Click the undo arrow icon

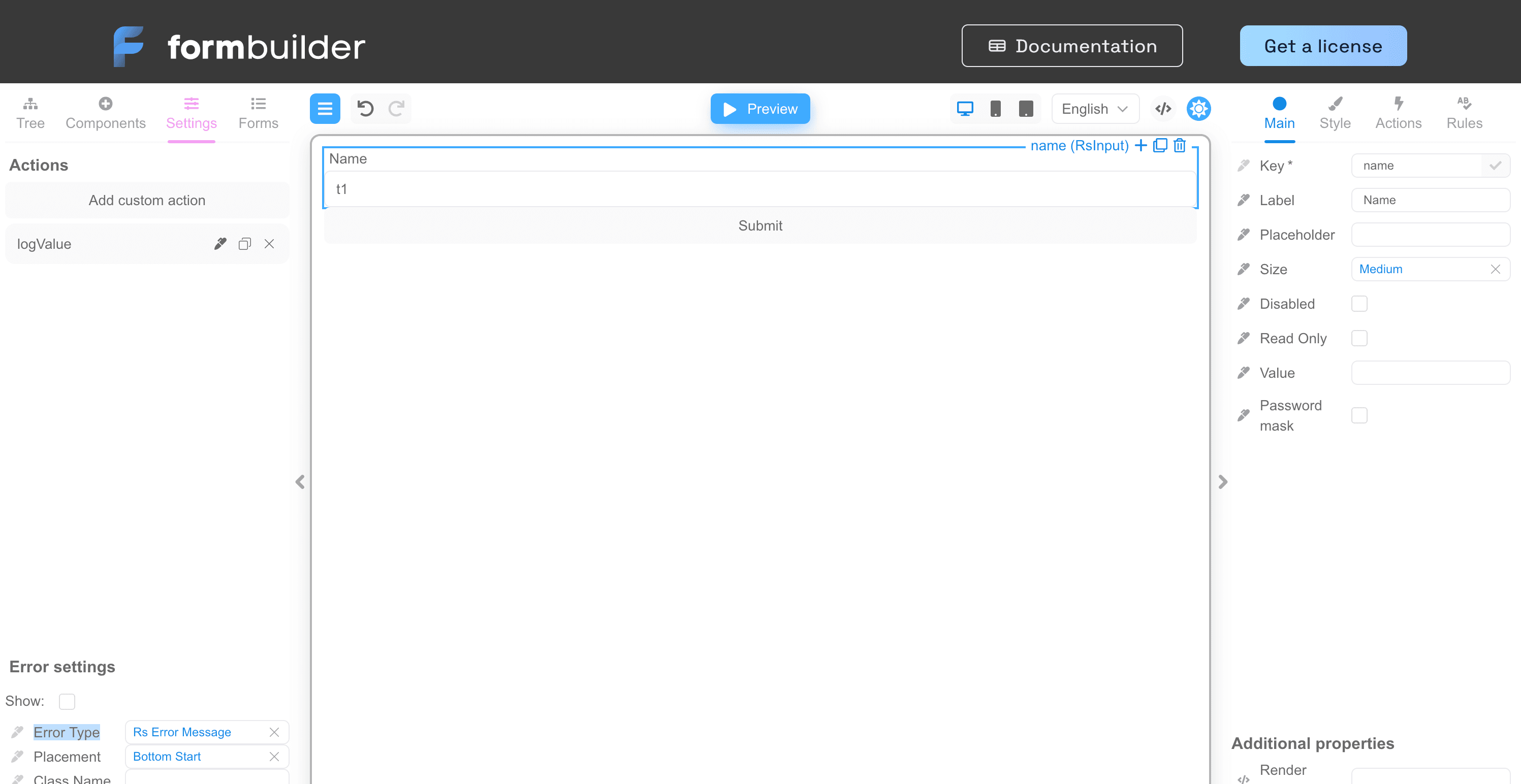pos(365,109)
